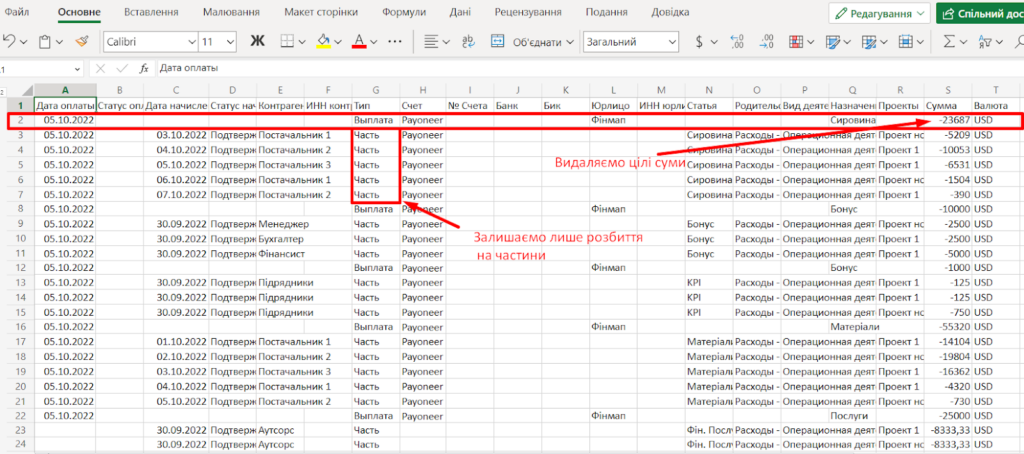Click the insert function fx icon
The width and height of the screenshot is (1024, 454).
pos(144,68)
